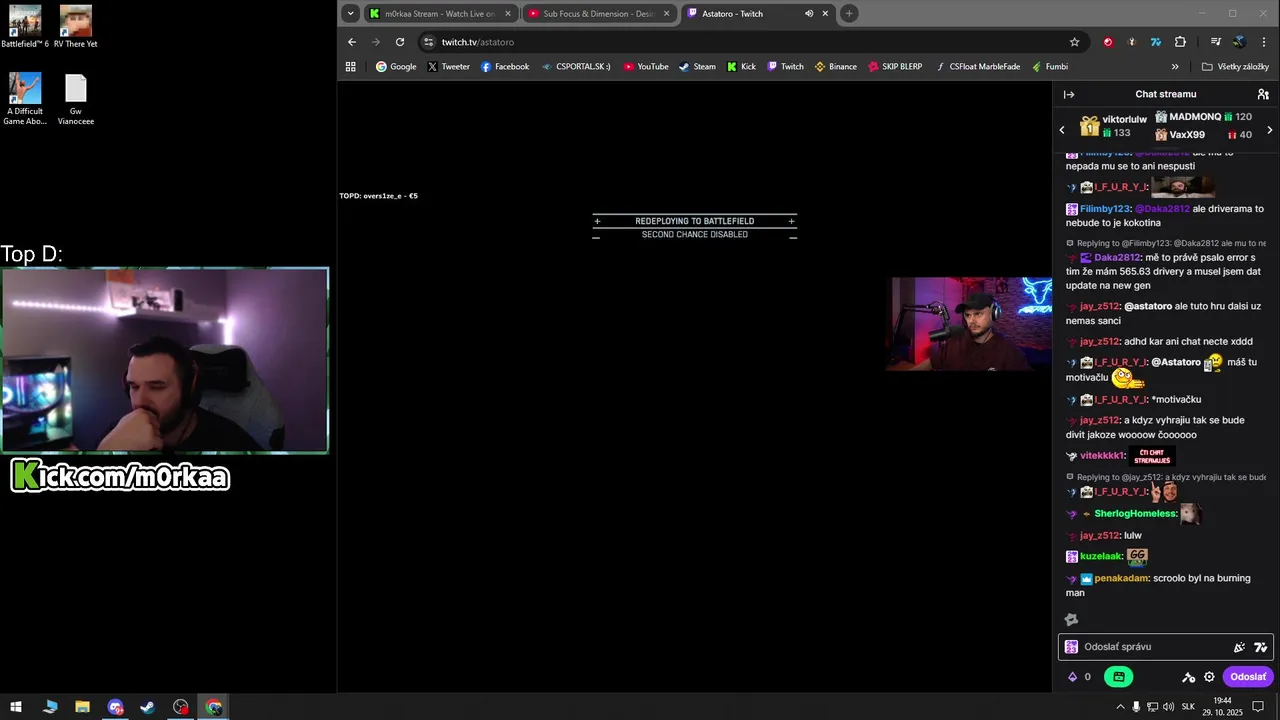Image resolution: width=1280 pixels, height=720 pixels.
Task: Open the Chrome profile avatar
Action: pos(1239,42)
